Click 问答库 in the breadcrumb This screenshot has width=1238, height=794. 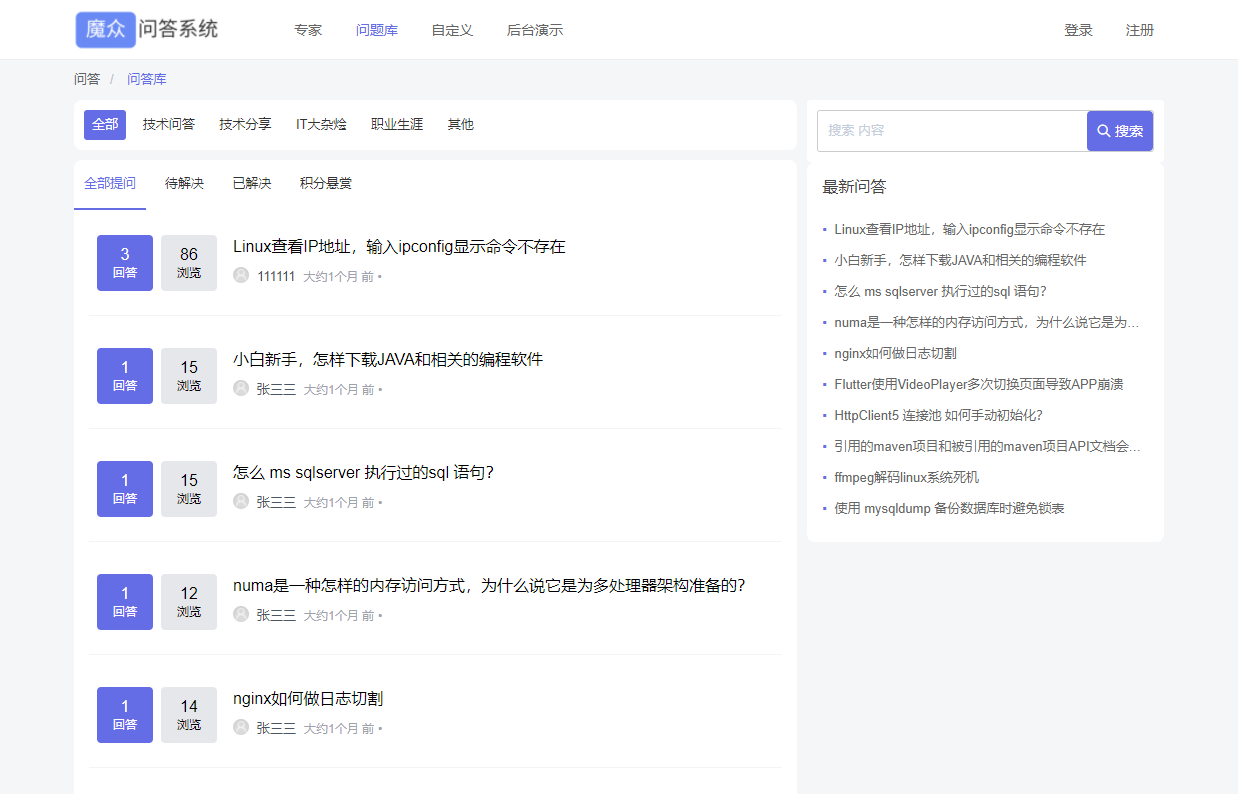coord(147,79)
